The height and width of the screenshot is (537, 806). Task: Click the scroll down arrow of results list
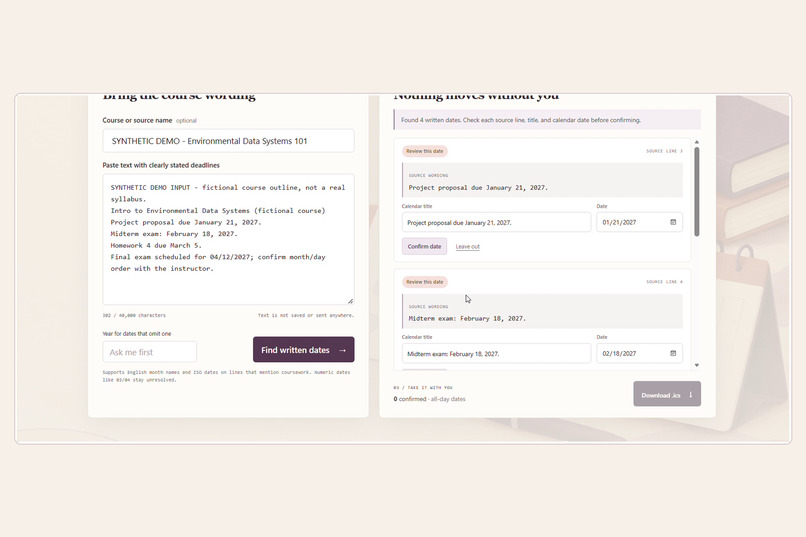tap(697, 365)
